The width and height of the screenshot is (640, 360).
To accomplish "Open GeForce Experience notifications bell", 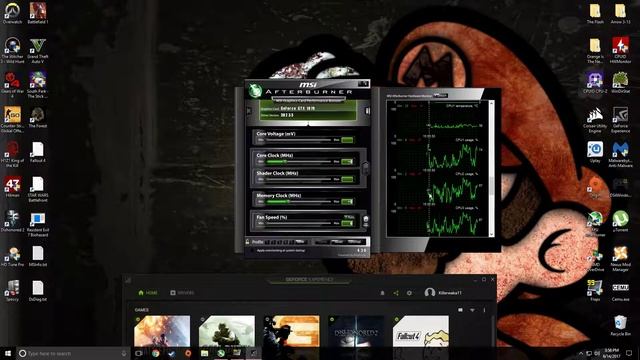I will point(382,293).
